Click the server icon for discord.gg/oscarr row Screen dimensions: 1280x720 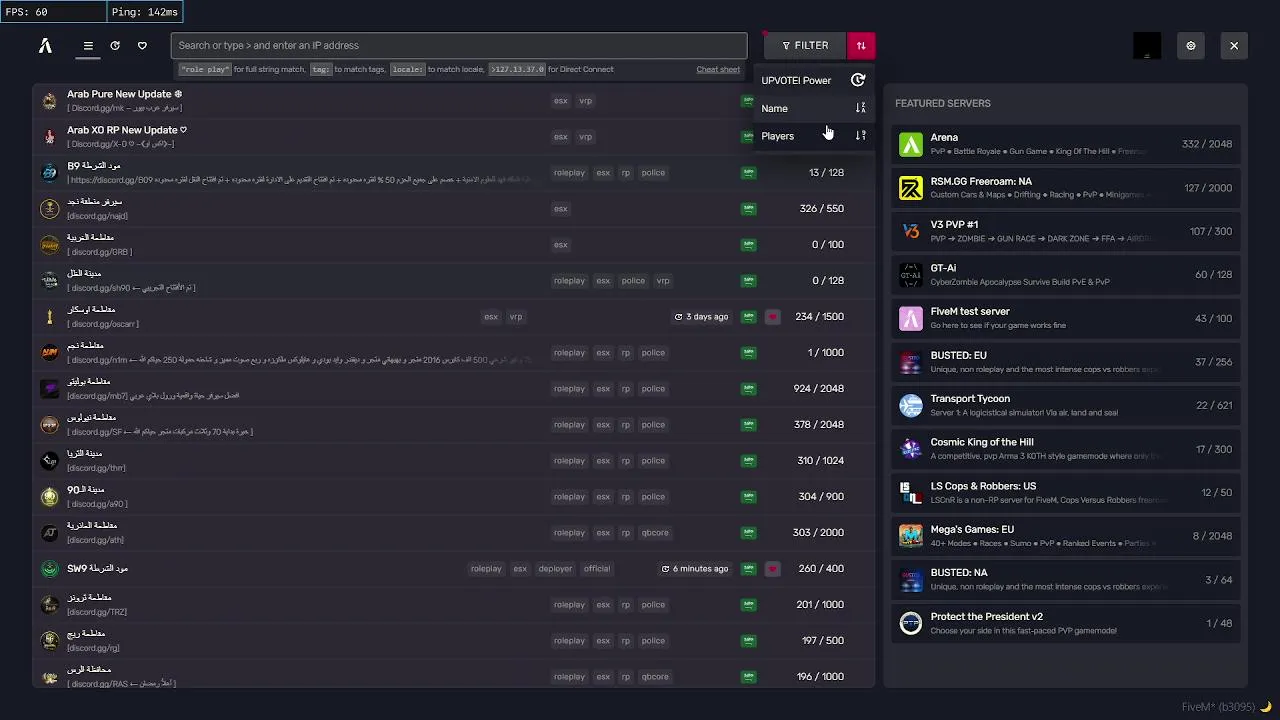coord(49,317)
